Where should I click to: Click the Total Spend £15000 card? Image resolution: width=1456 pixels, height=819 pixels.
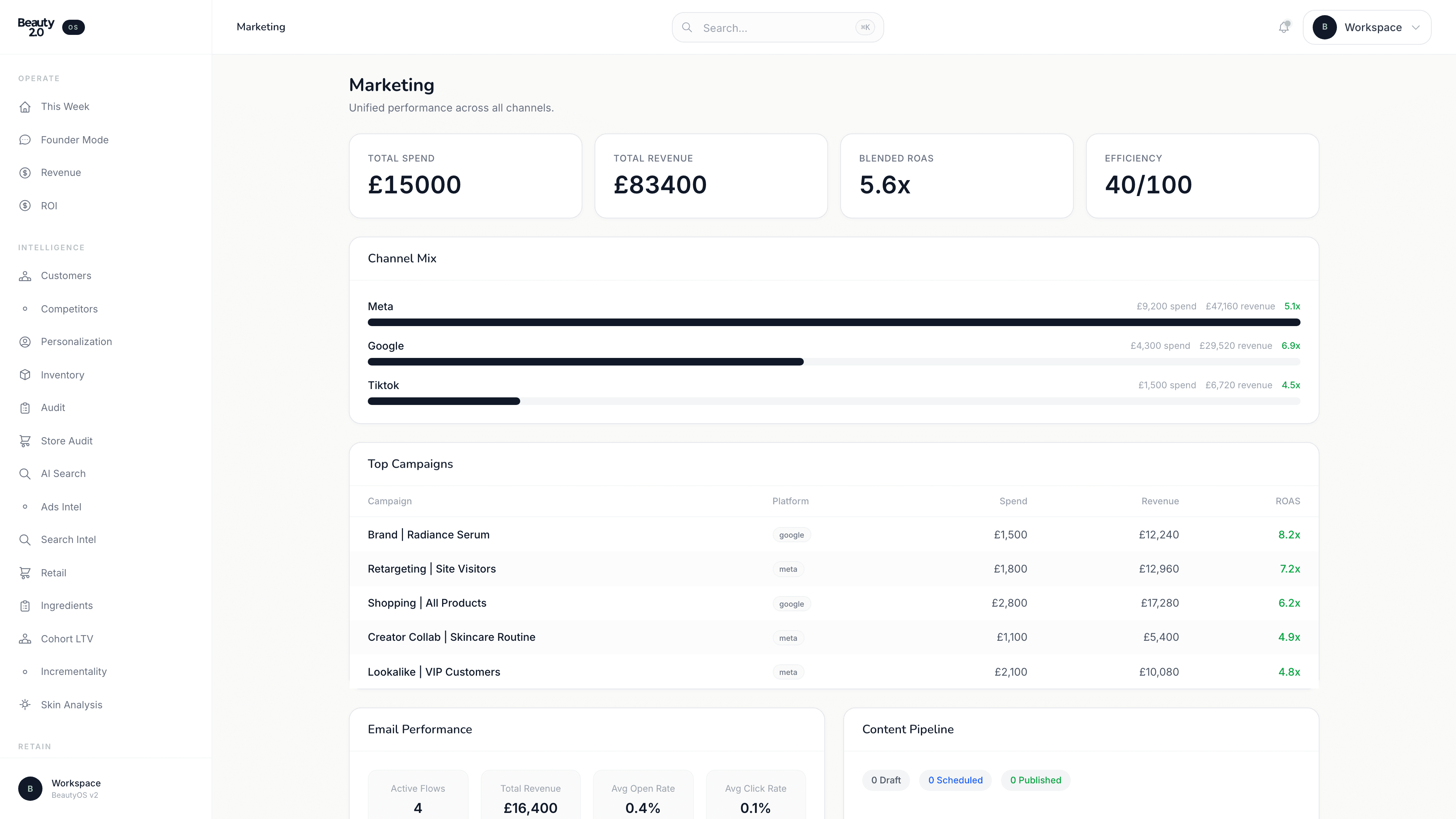(x=465, y=176)
